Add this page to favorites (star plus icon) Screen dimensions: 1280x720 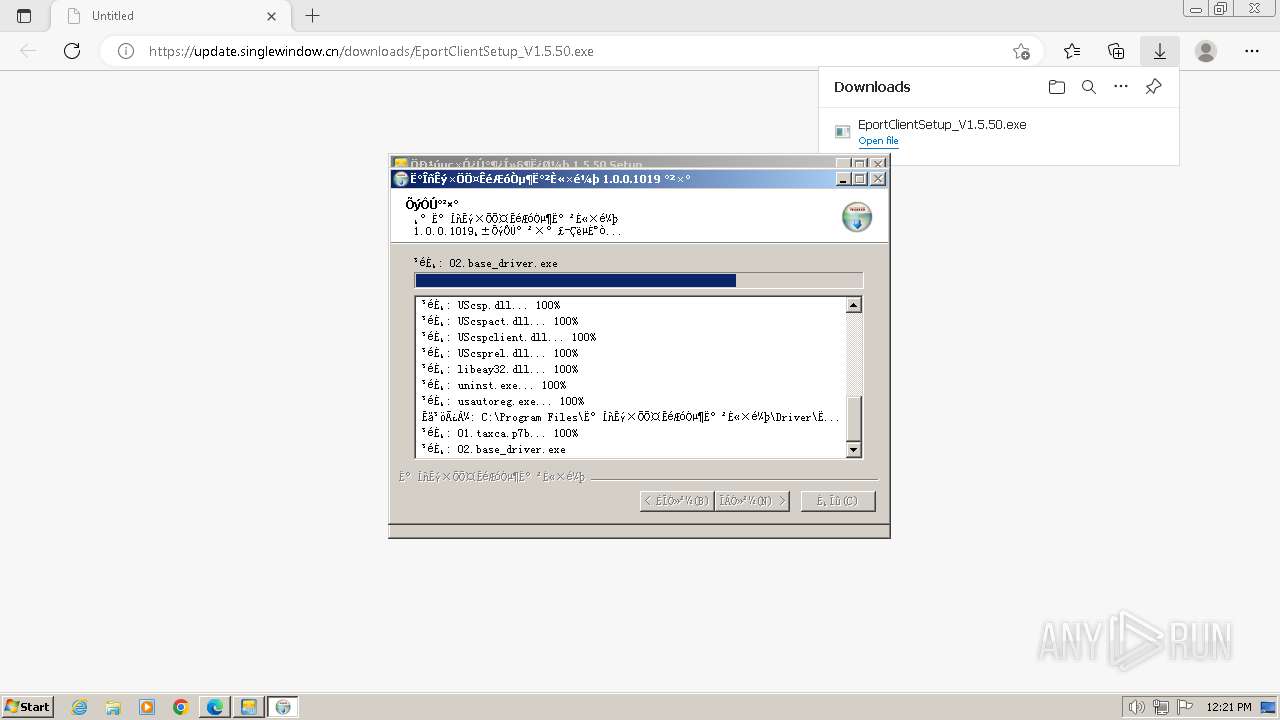pyautogui.click(x=1021, y=51)
